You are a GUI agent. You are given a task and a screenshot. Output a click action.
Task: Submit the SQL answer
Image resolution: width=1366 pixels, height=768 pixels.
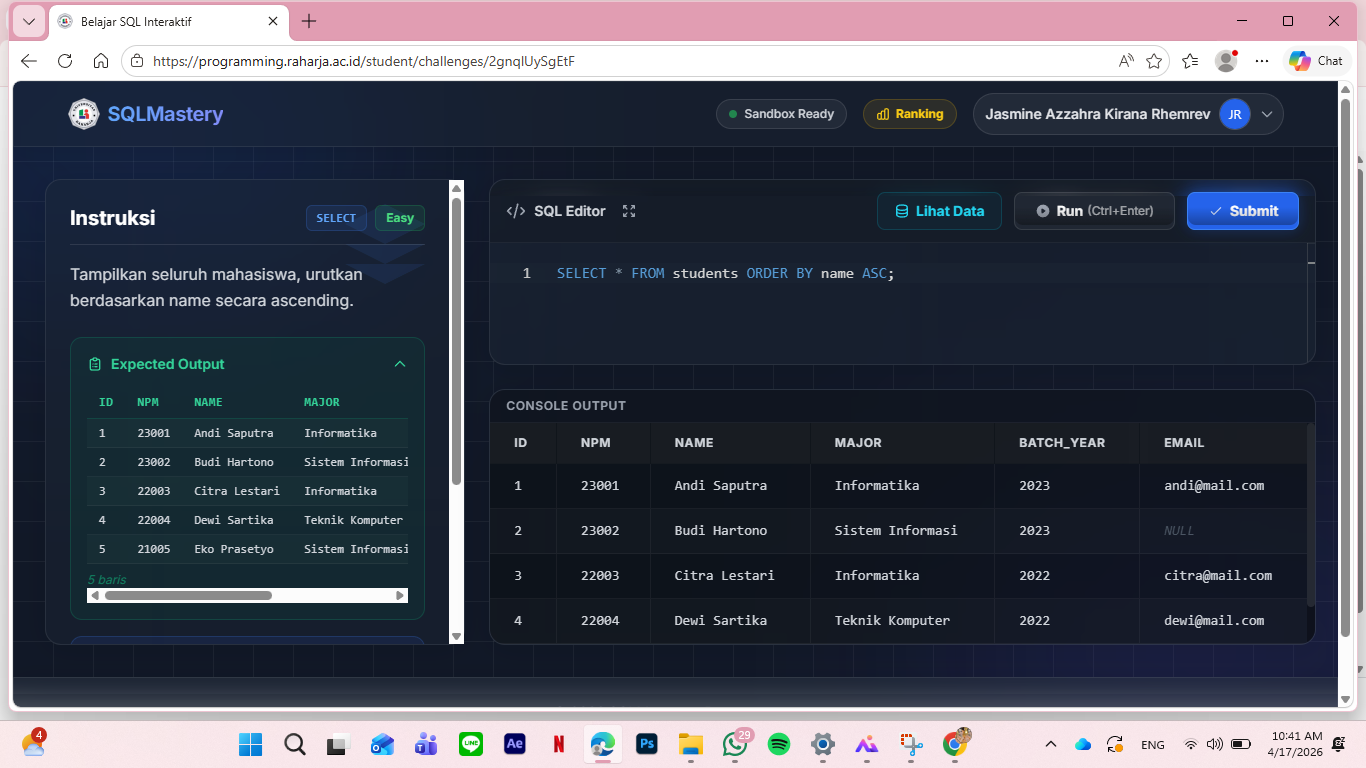(x=1242, y=211)
